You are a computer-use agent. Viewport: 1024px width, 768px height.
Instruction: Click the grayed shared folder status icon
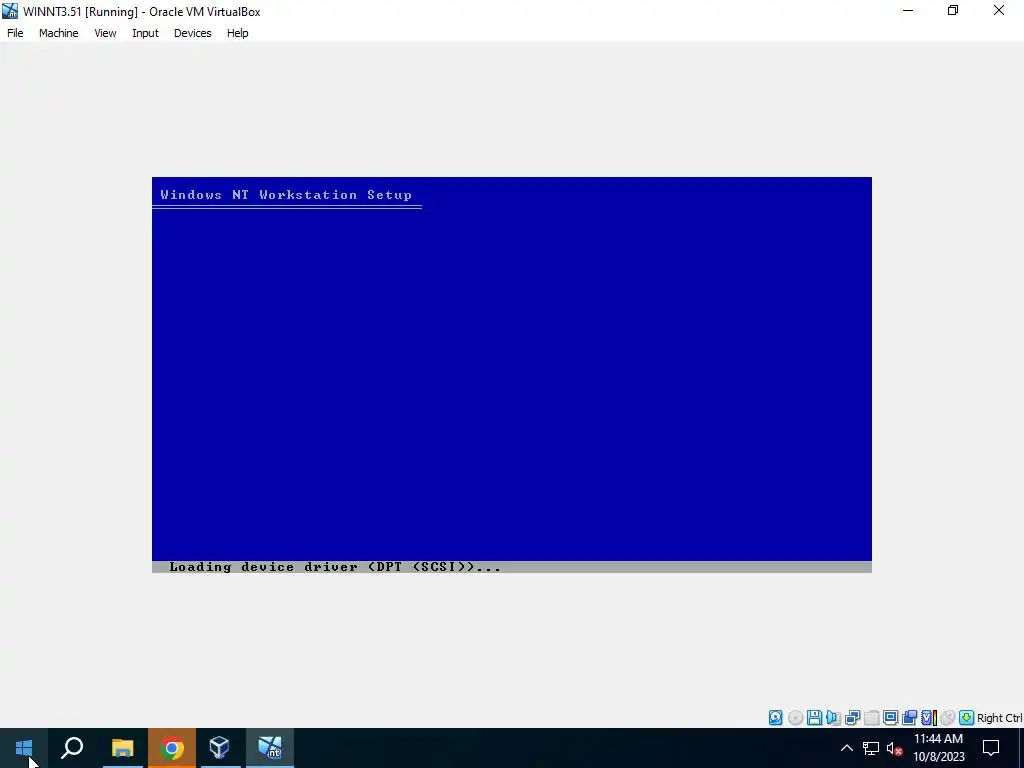[871, 718]
